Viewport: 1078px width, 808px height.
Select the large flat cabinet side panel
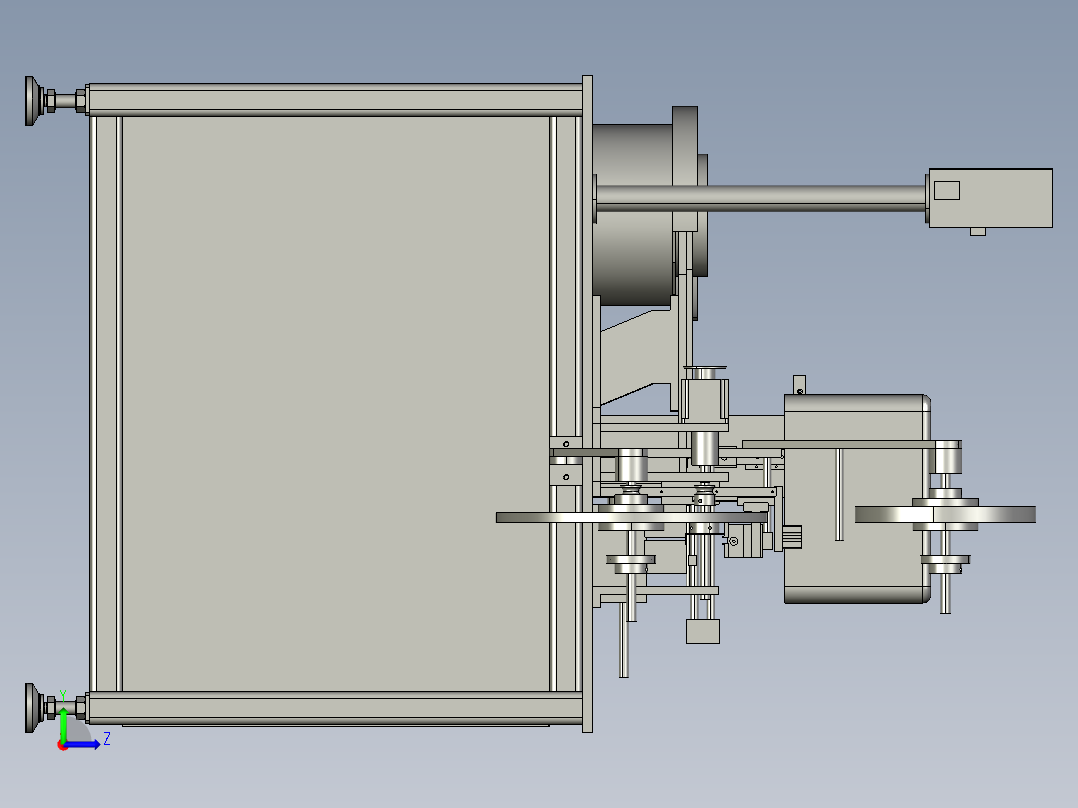coord(336,404)
